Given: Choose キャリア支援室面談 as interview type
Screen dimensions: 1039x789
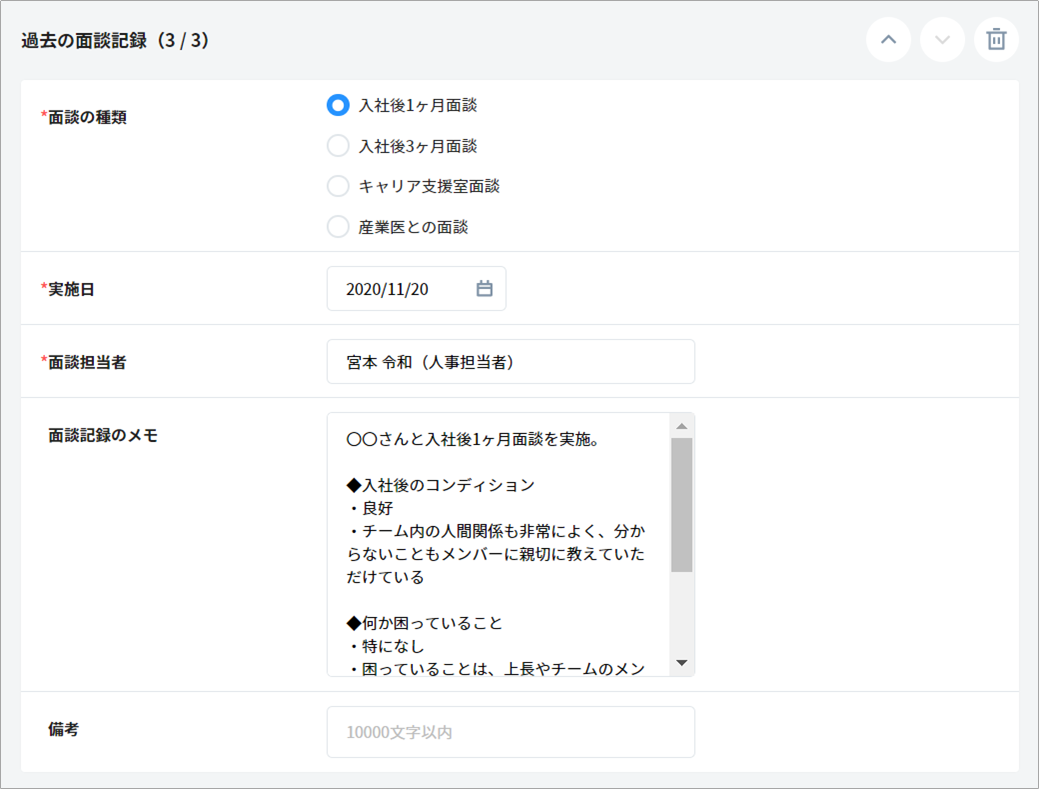Looking at the screenshot, I should [x=338, y=186].
